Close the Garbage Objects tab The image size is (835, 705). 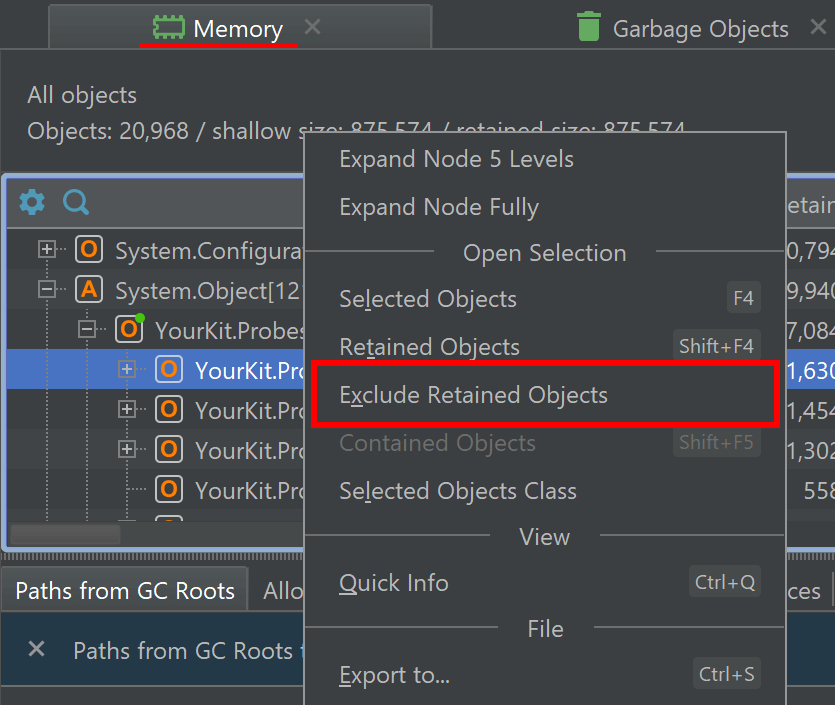(x=817, y=28)
